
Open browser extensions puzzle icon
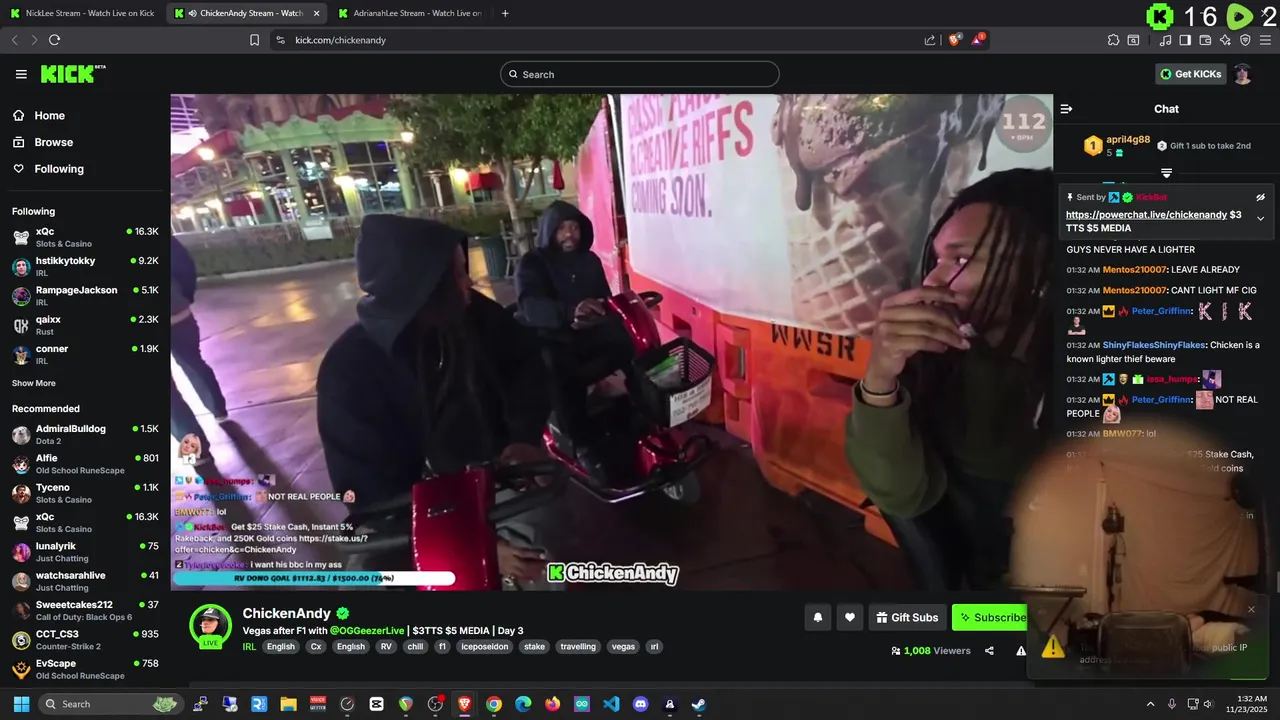pyautogui.click(x=1113, y=40)
